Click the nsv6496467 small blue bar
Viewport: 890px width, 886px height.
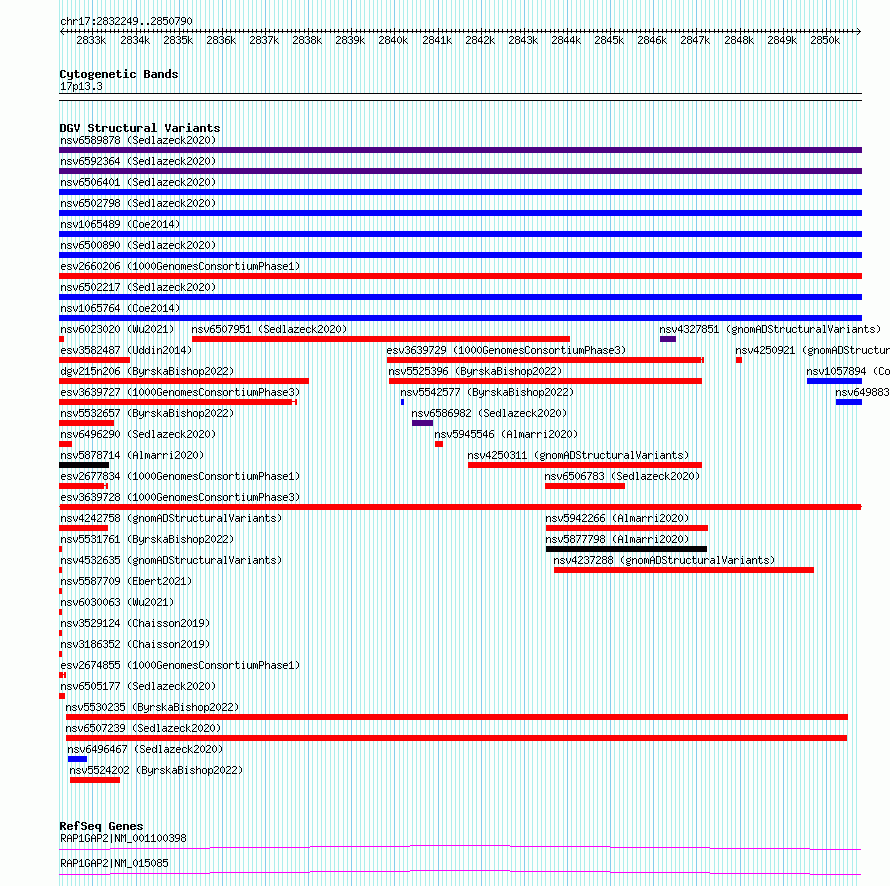77,759
